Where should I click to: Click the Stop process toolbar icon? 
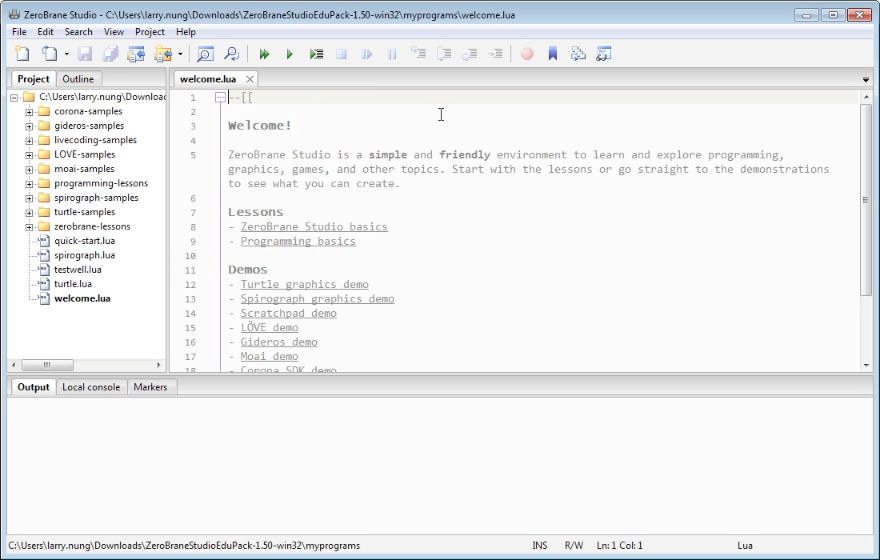[341, 54]
